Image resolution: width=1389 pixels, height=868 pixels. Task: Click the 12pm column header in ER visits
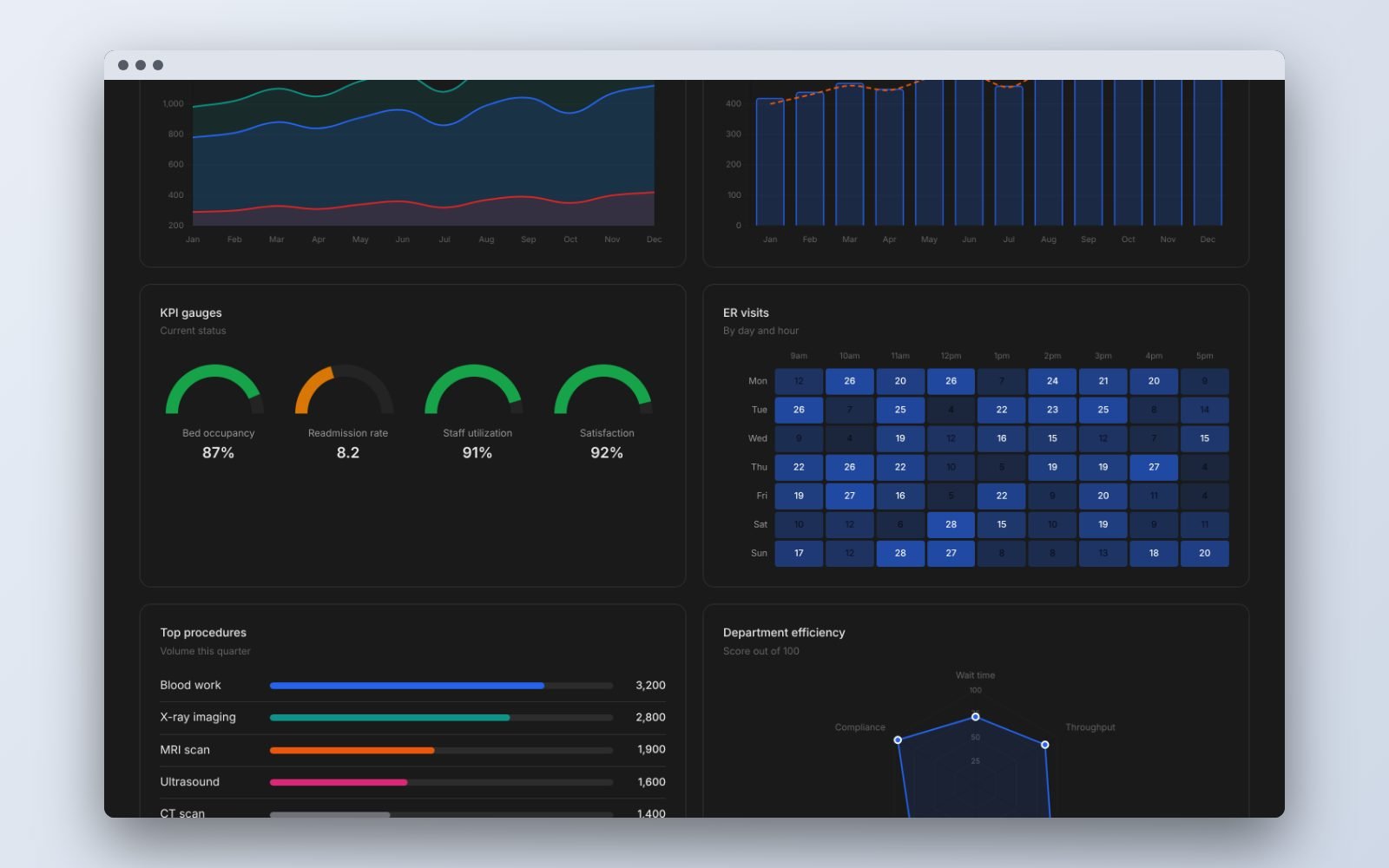click(951, 356)
